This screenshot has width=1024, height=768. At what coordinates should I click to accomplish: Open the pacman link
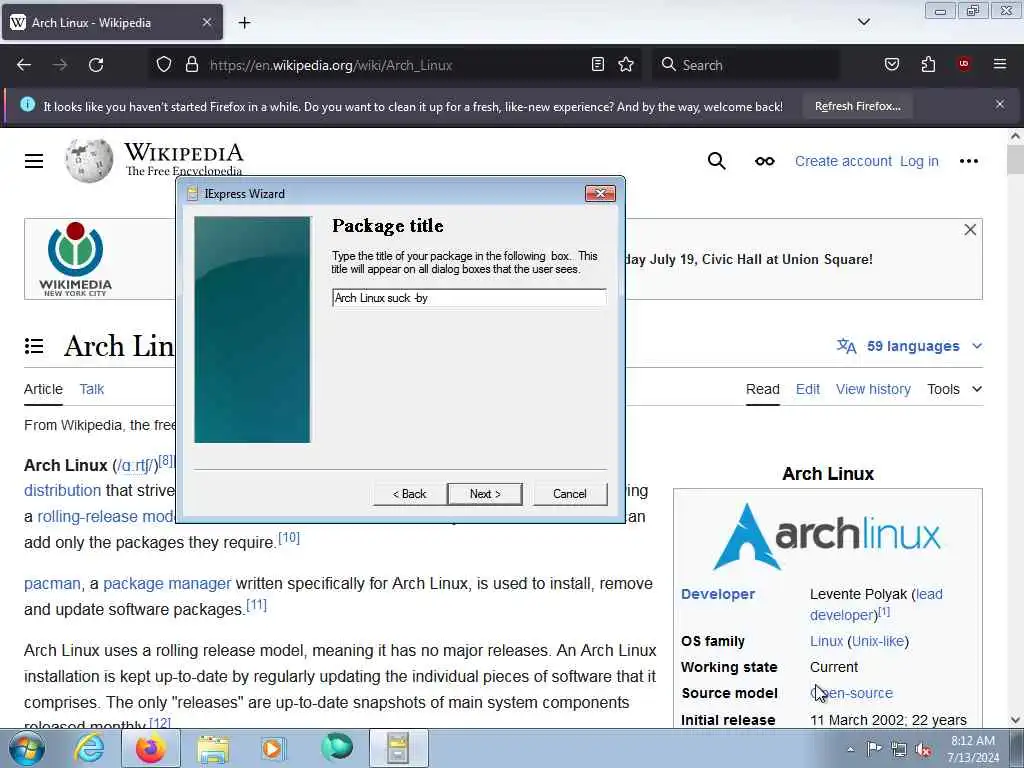[x=52, y=584]
